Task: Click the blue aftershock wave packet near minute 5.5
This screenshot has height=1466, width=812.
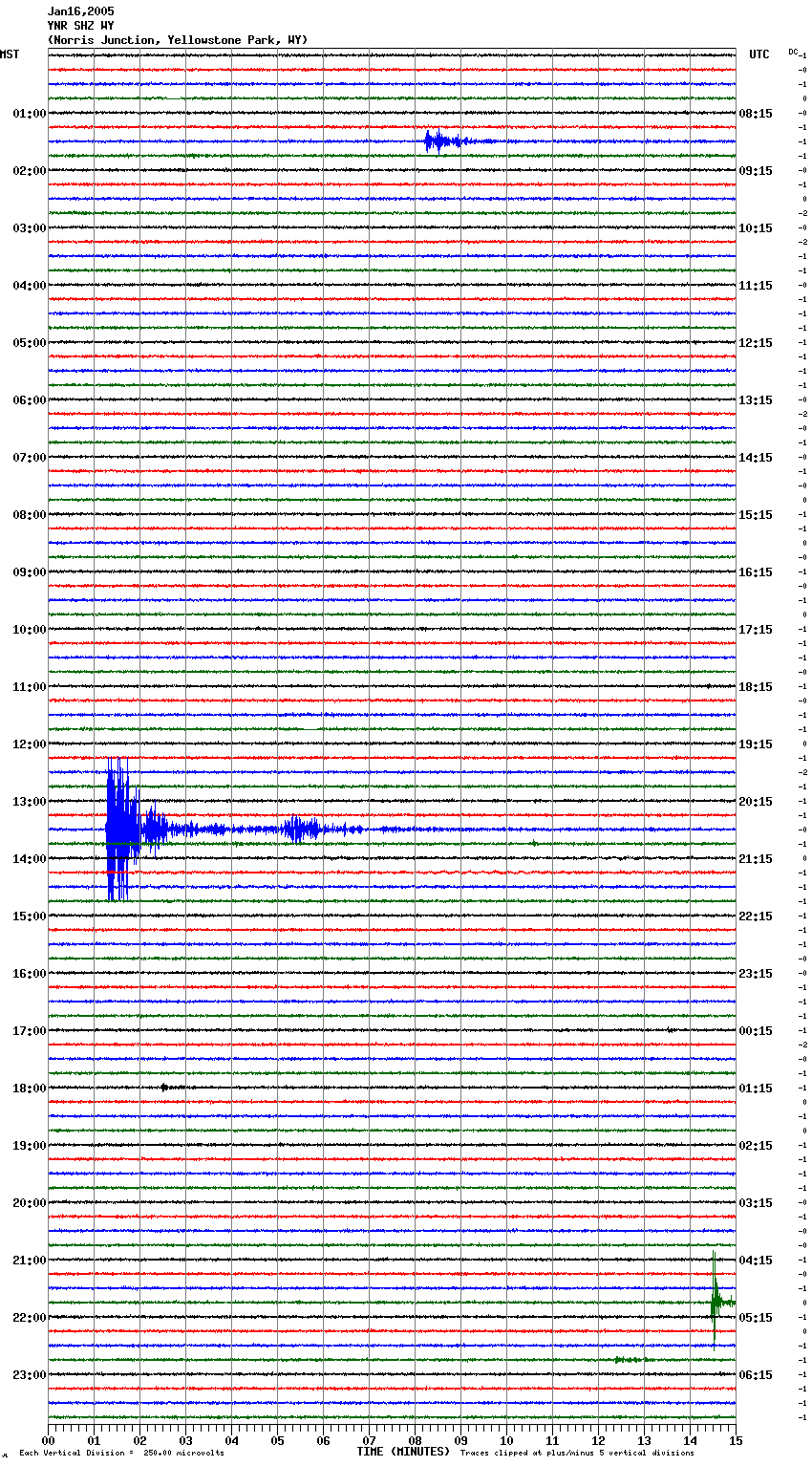Action: pos(304,829)
